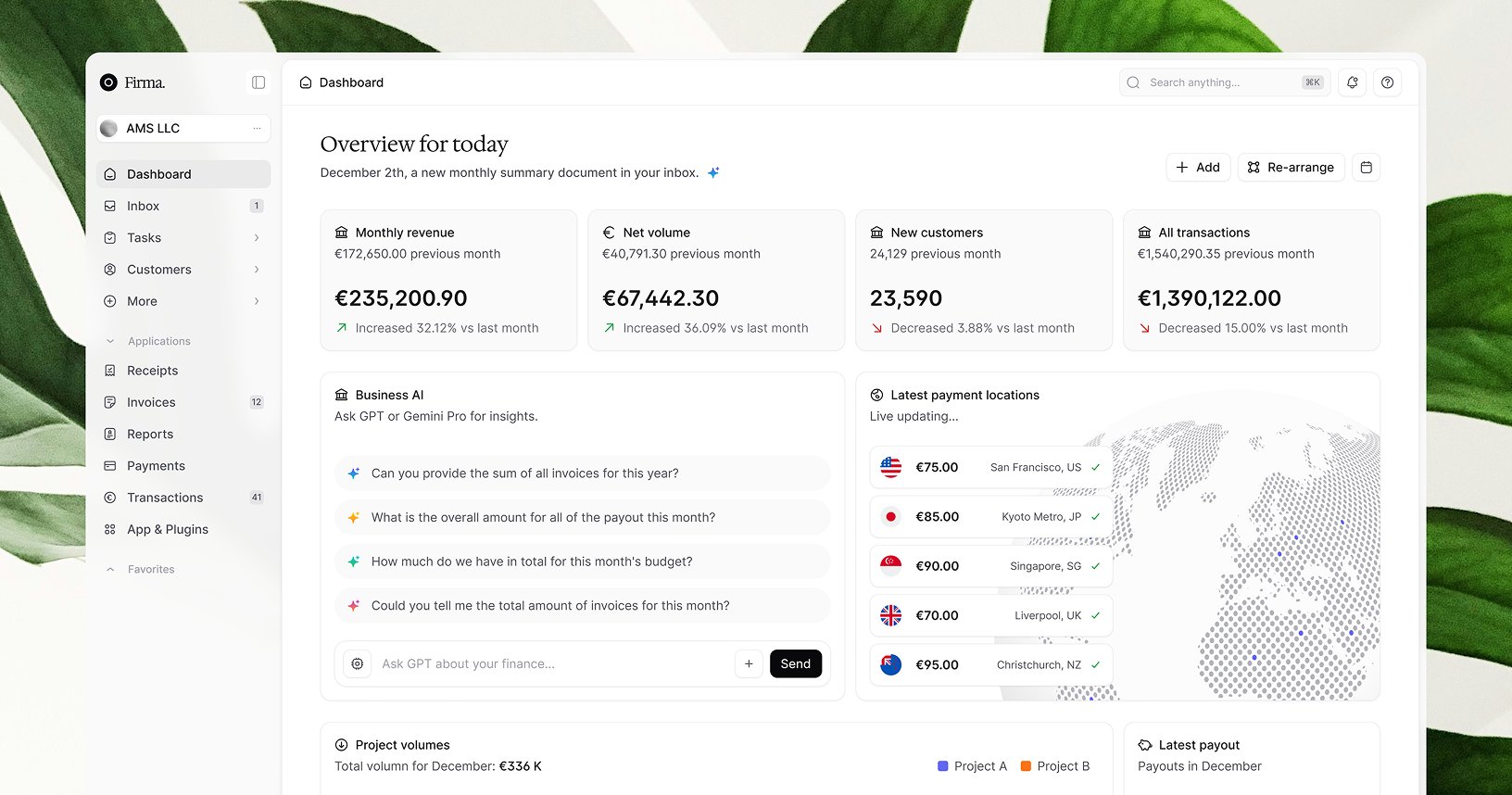Click the Singapore flag on the €90.00 row

(891, 566)
